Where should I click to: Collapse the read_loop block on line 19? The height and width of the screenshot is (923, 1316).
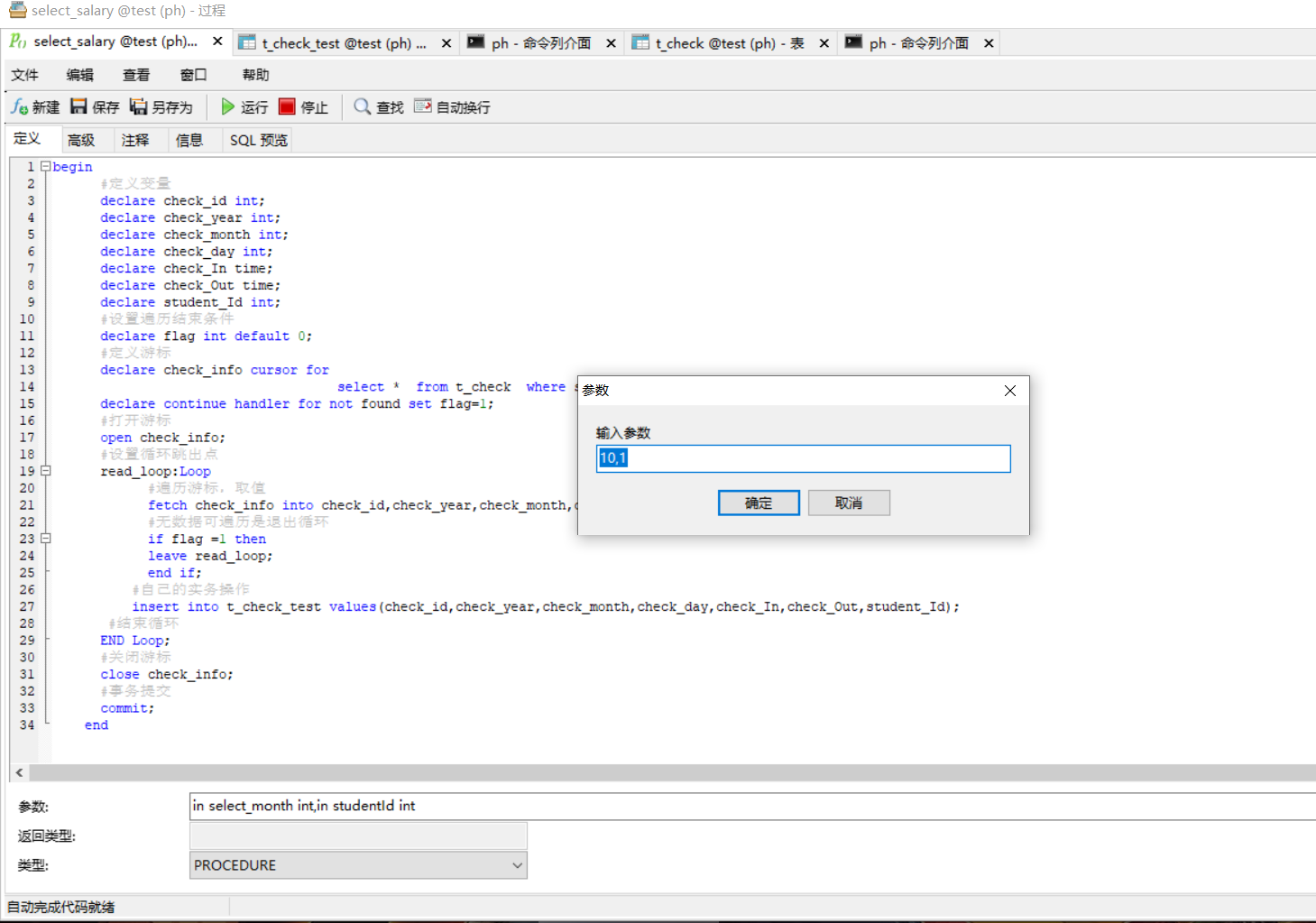coord(45,471)
